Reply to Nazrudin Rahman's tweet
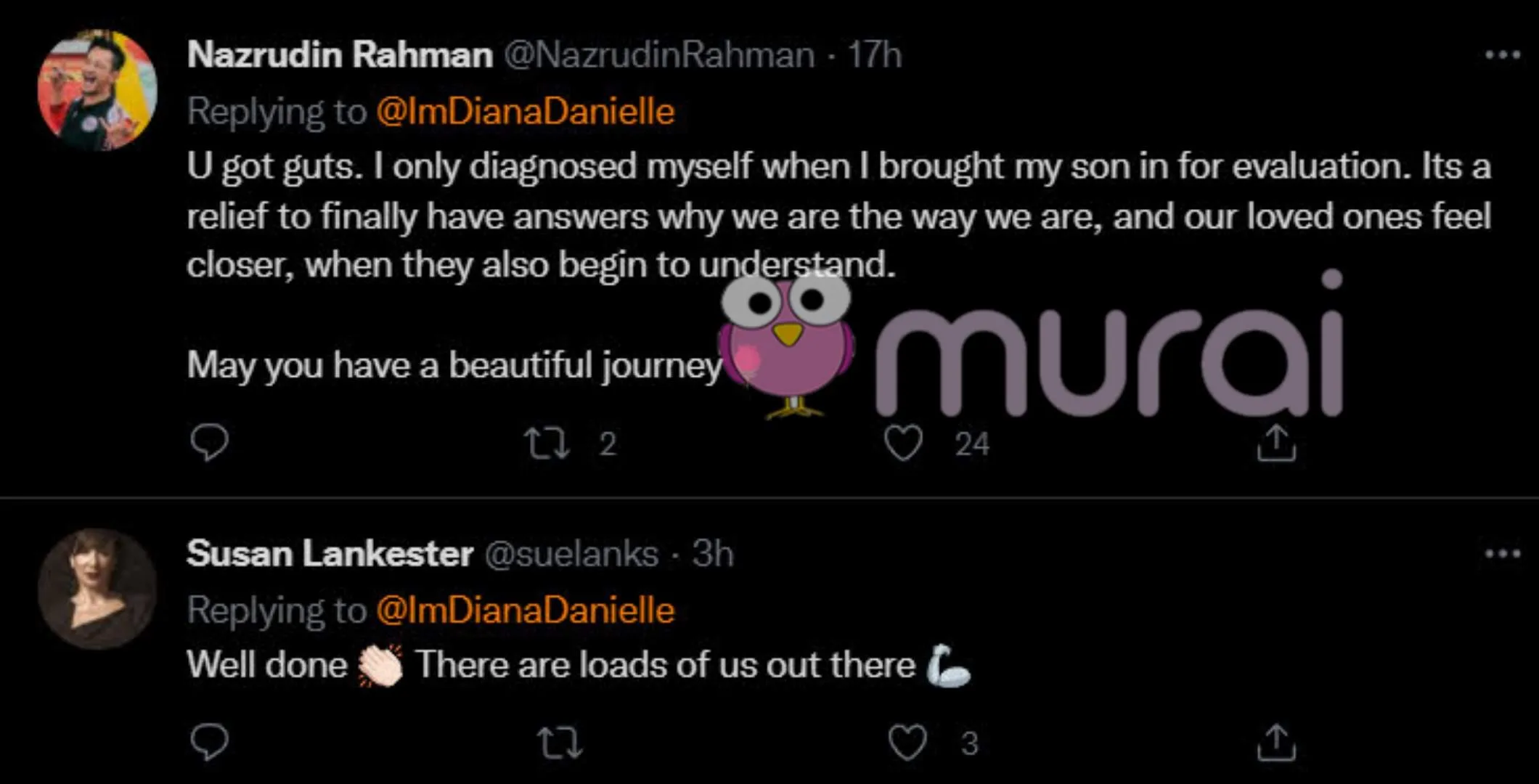The width and height of the screenshot is (1539, 784). click(209, 441)
